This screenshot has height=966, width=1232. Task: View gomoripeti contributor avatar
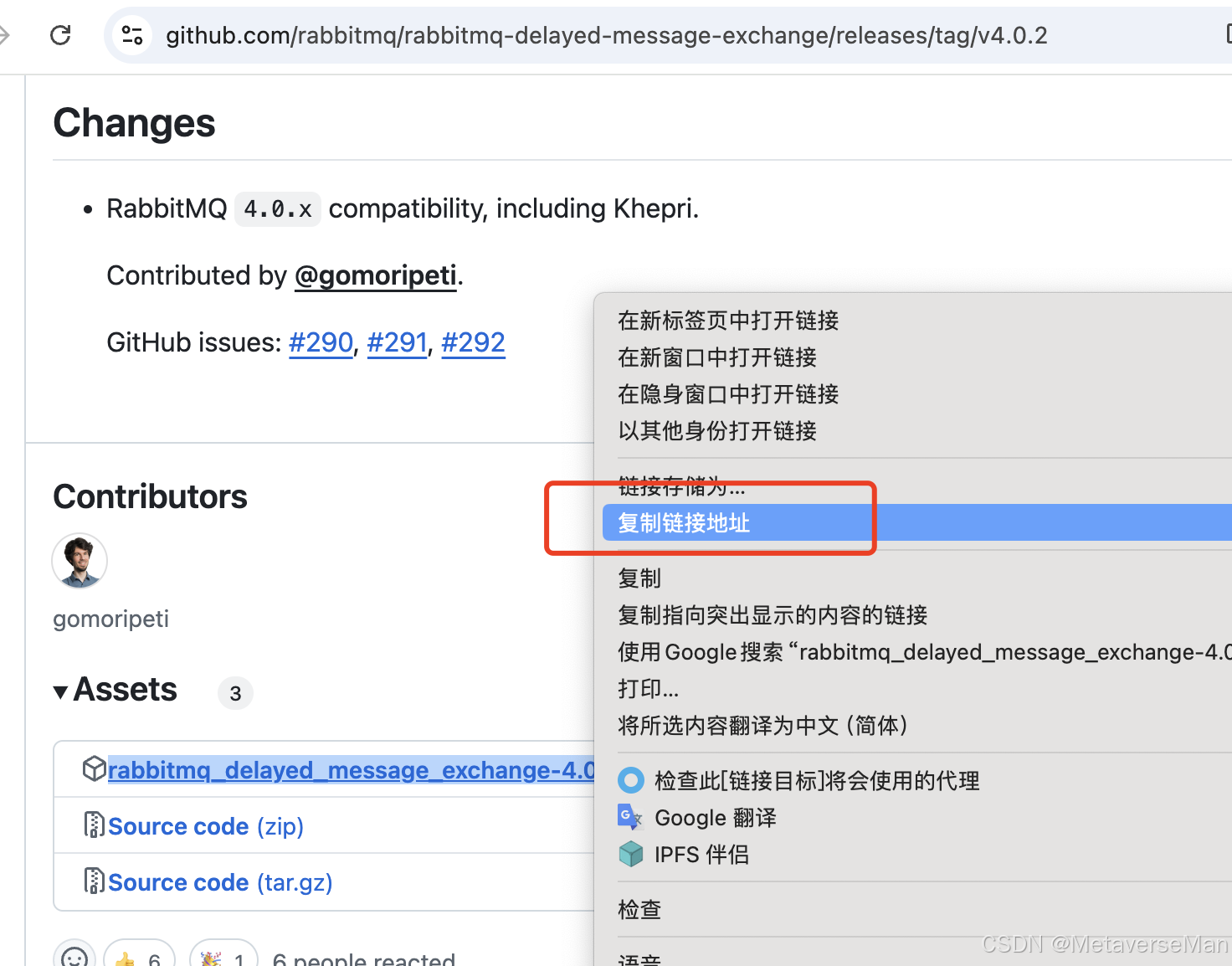pos(80,561)
